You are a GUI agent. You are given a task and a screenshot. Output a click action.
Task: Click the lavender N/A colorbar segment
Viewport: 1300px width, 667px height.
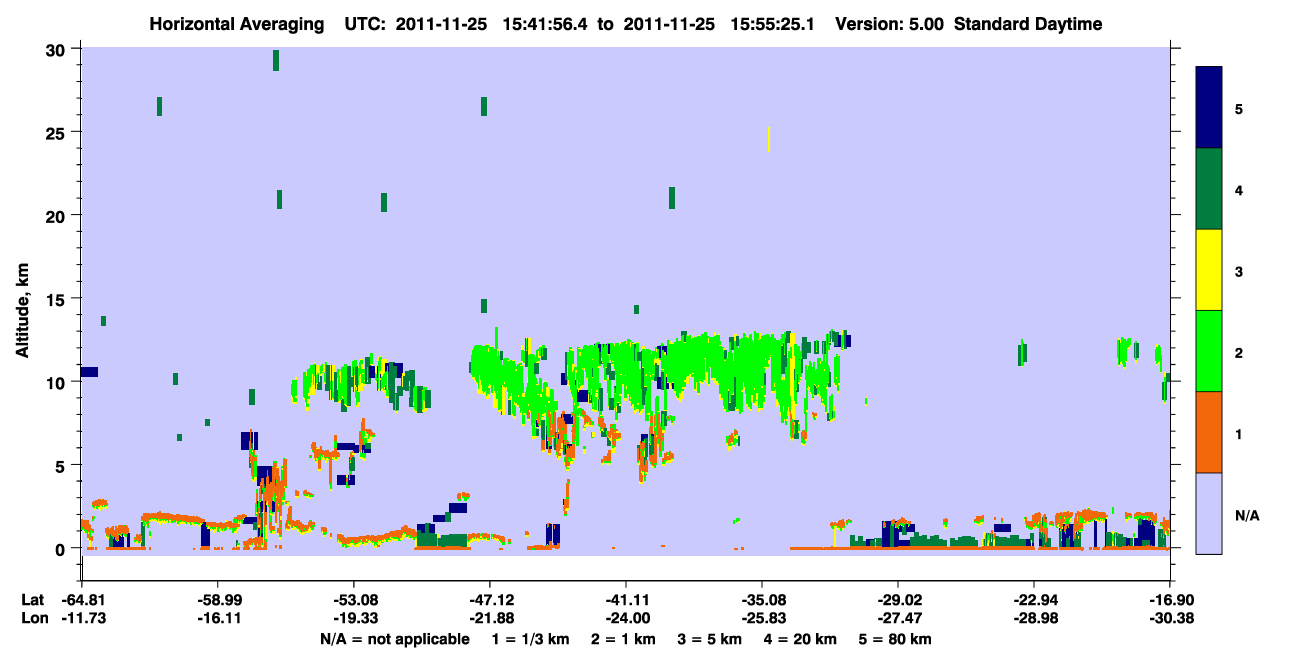pos(1209,513)
